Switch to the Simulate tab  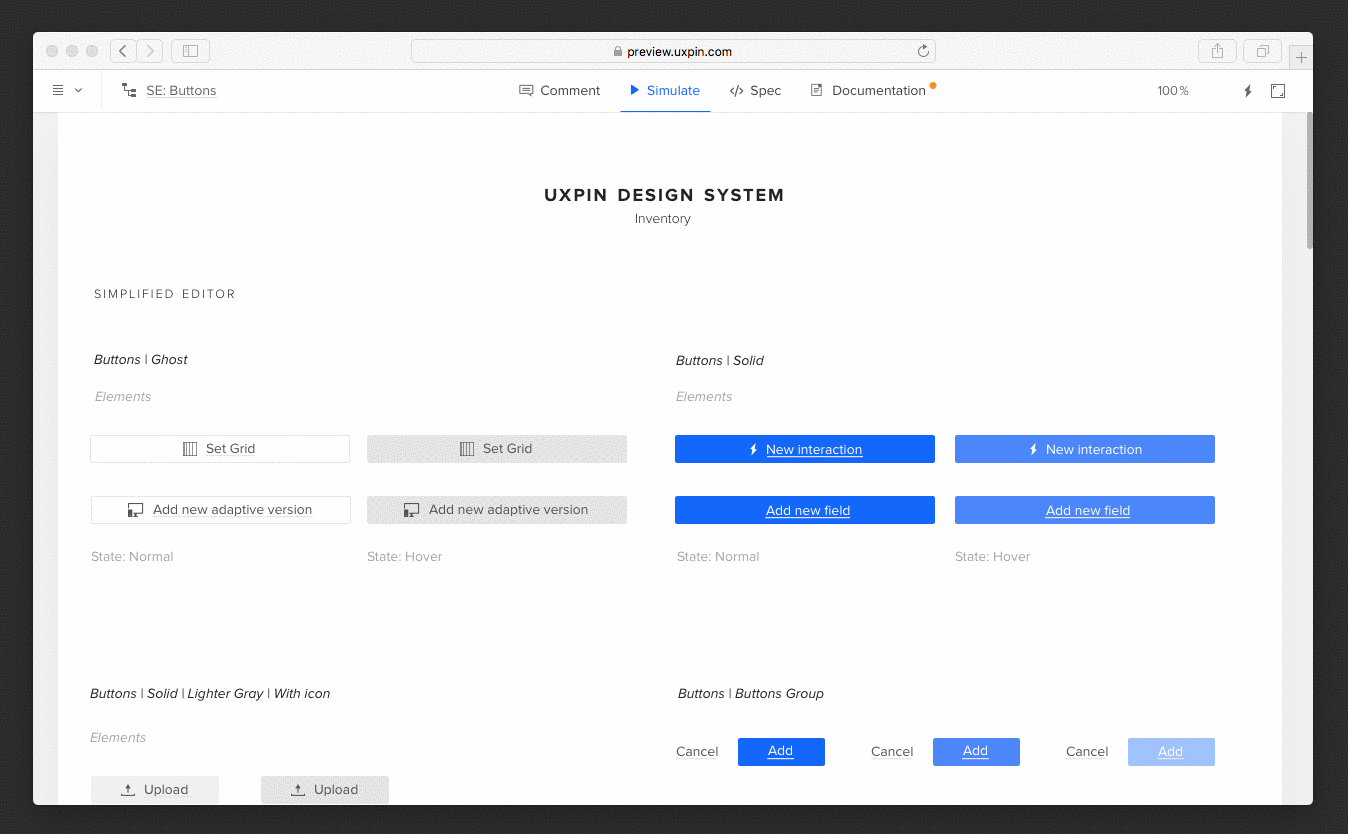[x=665, y=90]
